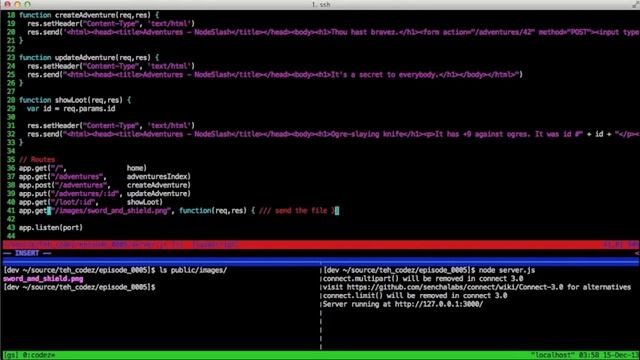Click the '-- INSERT --' mode indicator
Image resolution: width=640 pixels, height=360 pixels.
point(27,253)
